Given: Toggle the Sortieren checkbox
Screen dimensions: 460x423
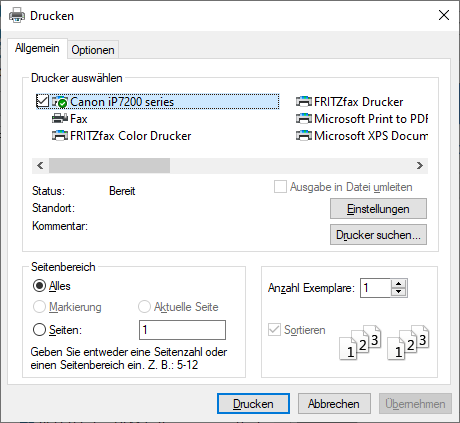Looking at the screenshot, I should click(x=274, y=330).
